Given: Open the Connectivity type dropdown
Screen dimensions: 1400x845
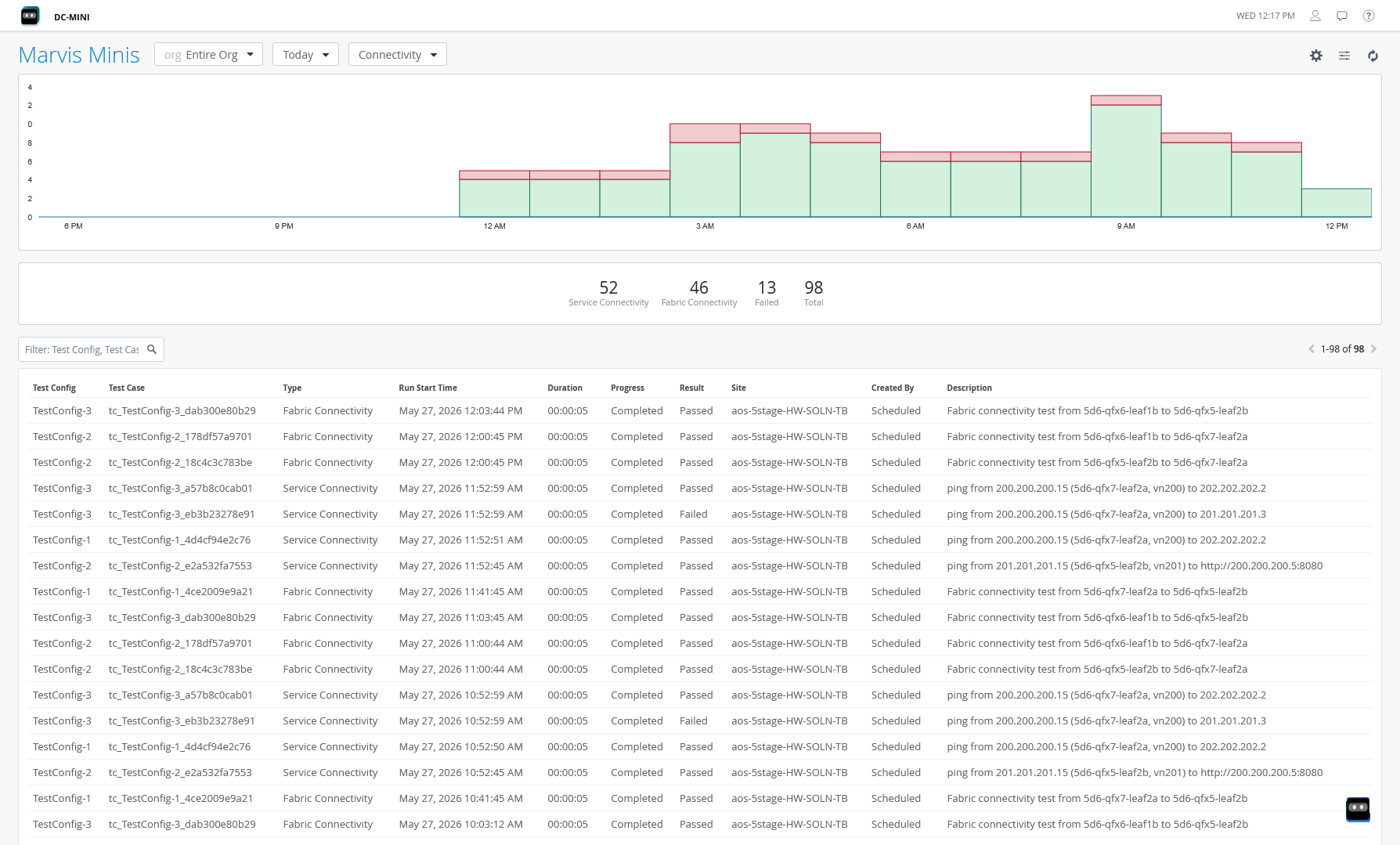Looking at the screenshot, I should [x=397, y=54].
